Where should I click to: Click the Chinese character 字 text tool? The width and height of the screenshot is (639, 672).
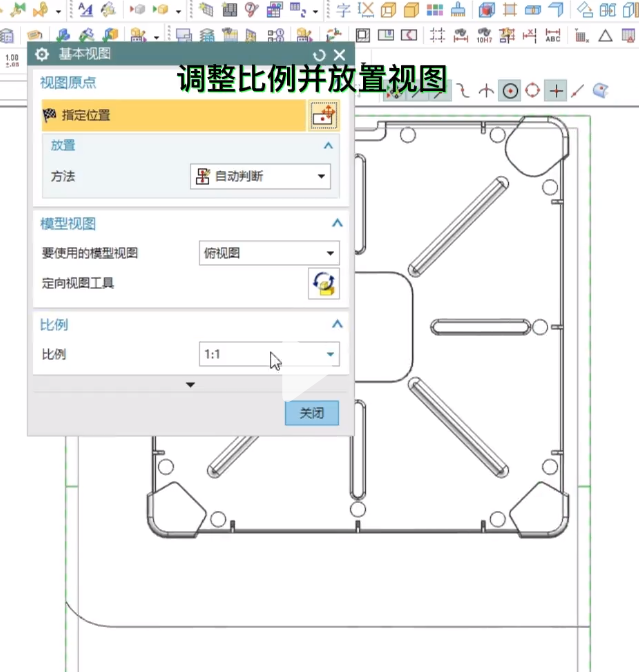click(343, 9)
